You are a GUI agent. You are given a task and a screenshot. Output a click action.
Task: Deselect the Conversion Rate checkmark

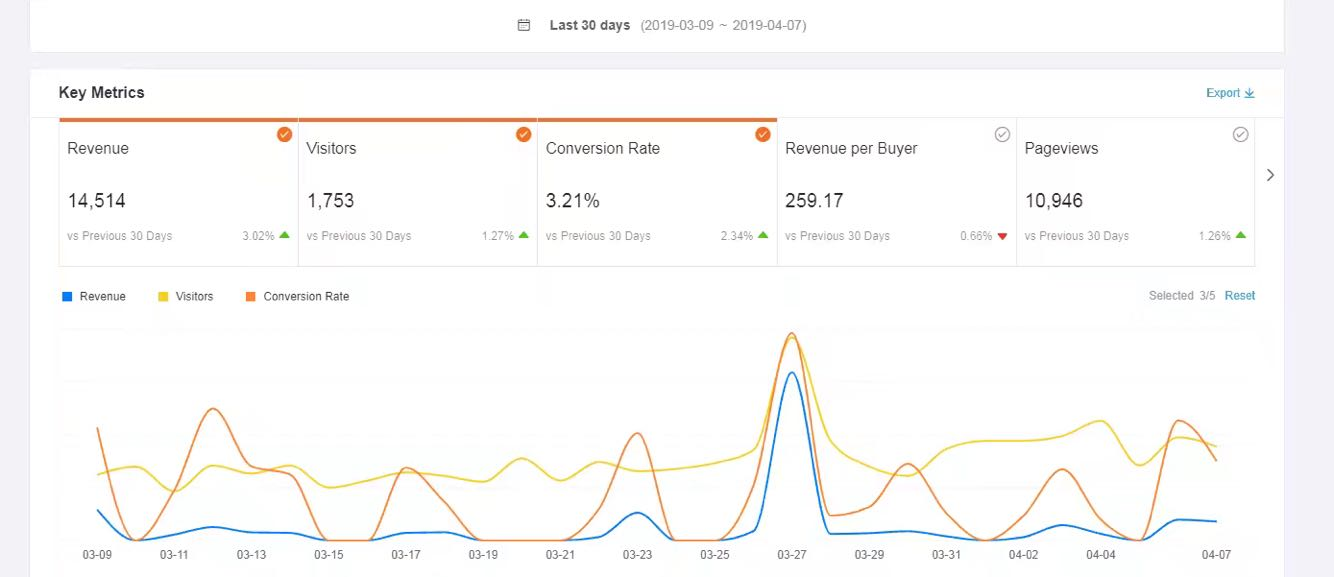pyautogui.click(x=763, y=134)
